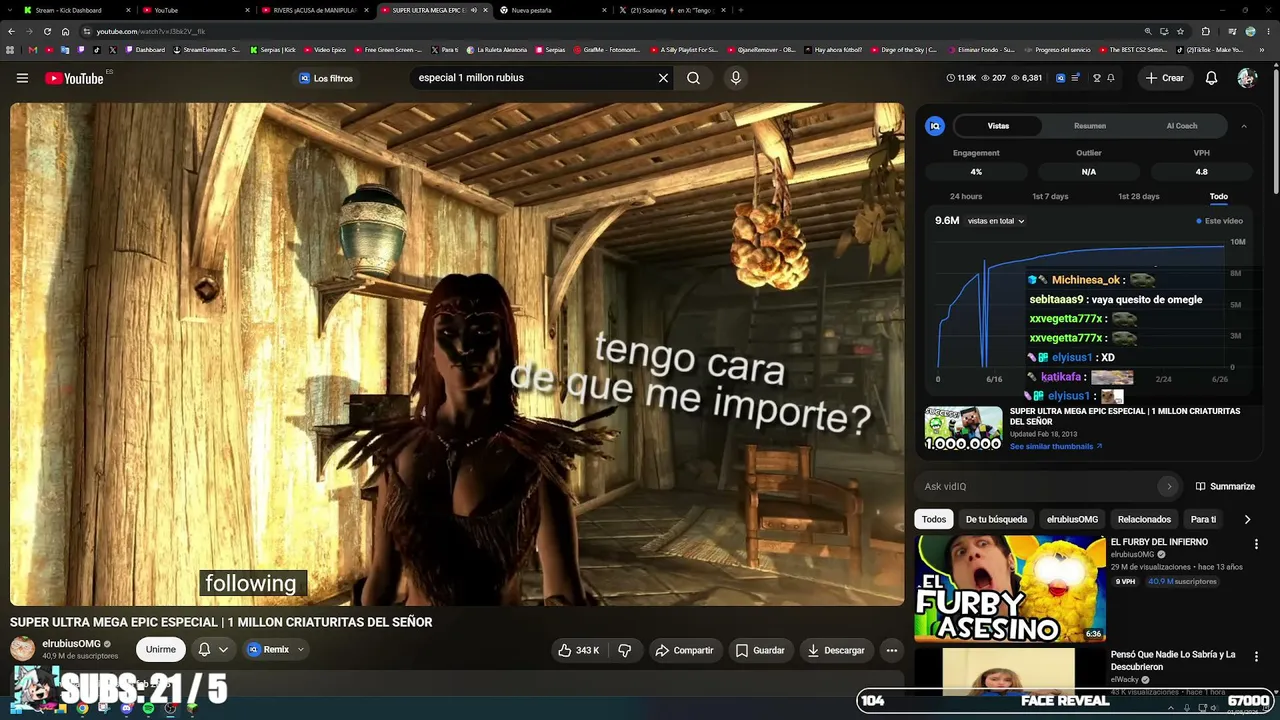This screenshot has width=1280, height=720.
Task: Open the vidIQ toolbar extension icon
Action: pos(1061,78)
